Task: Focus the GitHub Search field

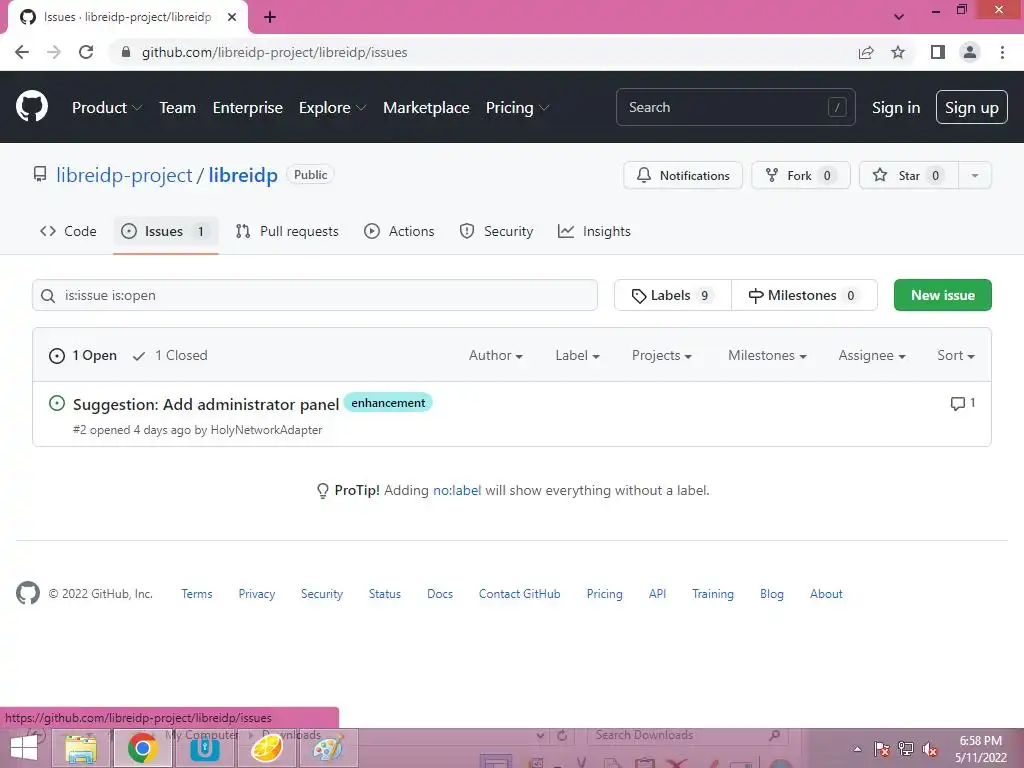Action: 735,107
